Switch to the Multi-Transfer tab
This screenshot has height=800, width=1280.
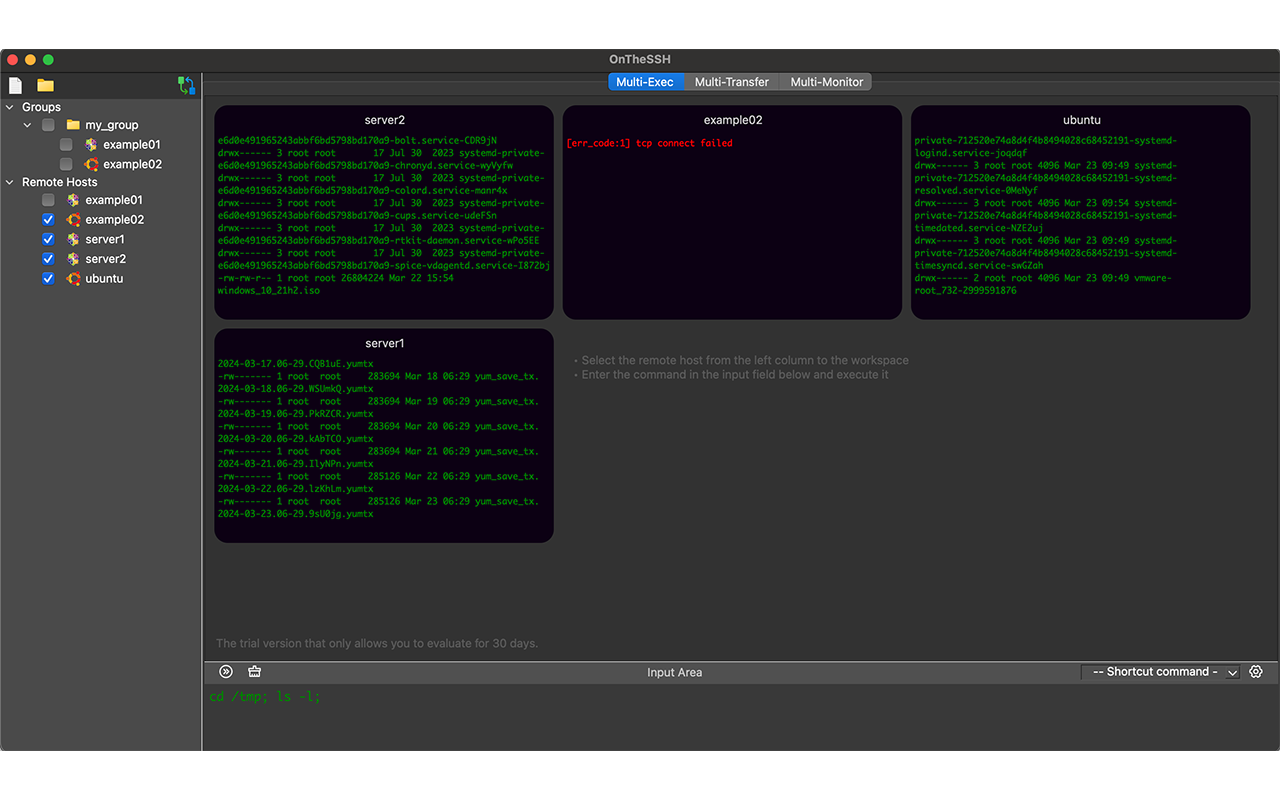coord(731,81)
